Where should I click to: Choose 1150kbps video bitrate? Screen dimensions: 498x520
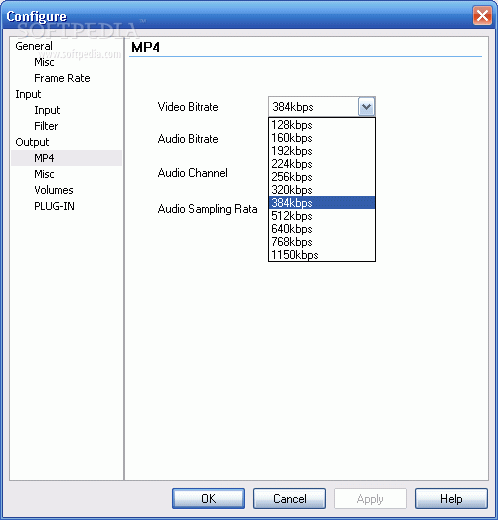[322, 255]
